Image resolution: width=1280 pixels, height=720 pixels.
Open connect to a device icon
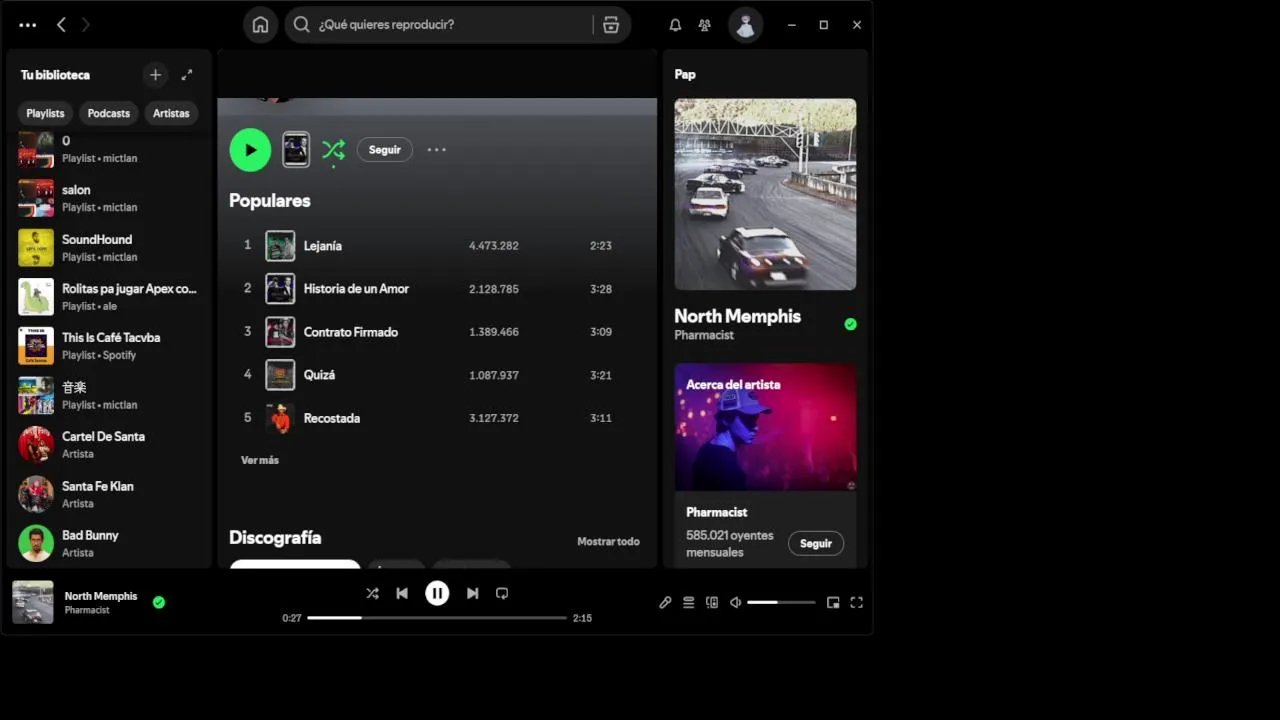[x=712, y=602]
